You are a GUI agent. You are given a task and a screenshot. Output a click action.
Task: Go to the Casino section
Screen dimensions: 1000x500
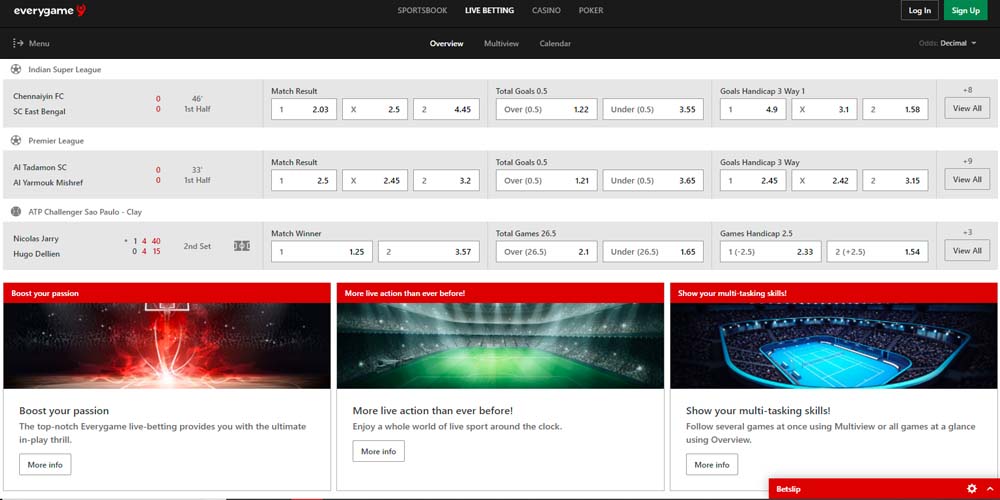pyautogui.click(x=546, y=11)
